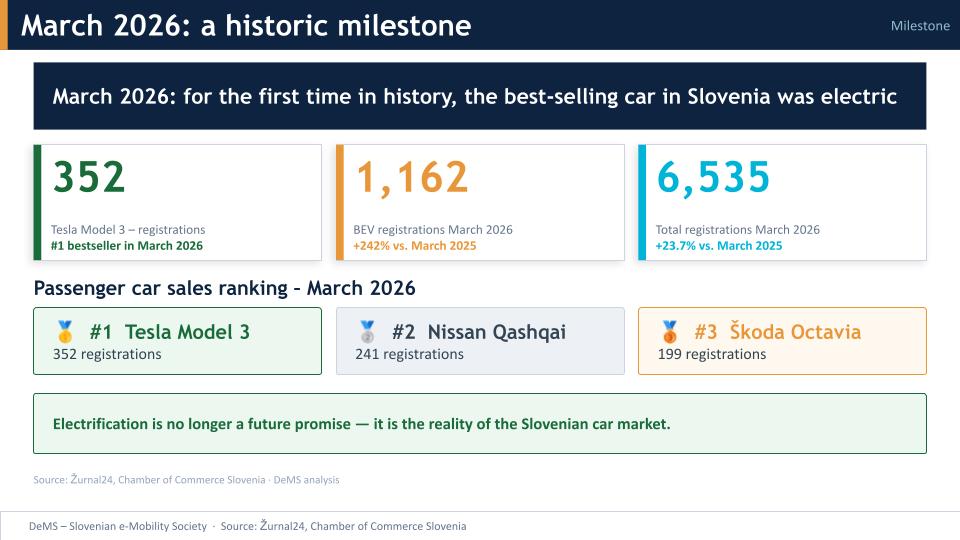Click the grey source line mentioning DeMS analysis
The image size is (960, 540).
point(186,479)
